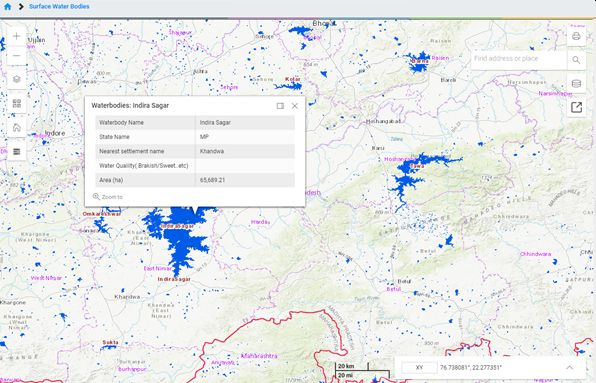Screen dimensions: 596x383
Task: Expand the coordinate widget chevron
Action: click(569, 367)
